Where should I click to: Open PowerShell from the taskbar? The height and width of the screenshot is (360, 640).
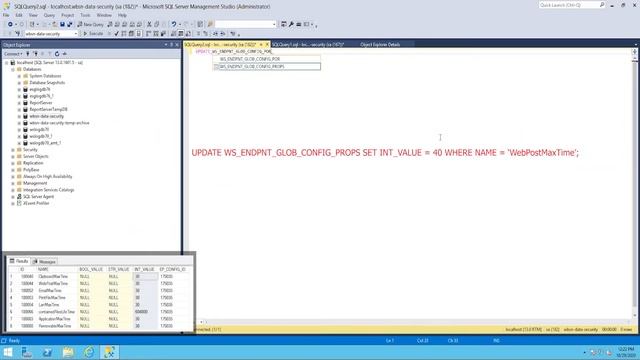point(48,352)
